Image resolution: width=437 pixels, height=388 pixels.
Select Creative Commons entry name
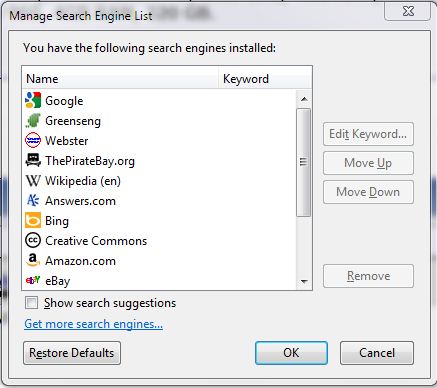coord(96,241)
